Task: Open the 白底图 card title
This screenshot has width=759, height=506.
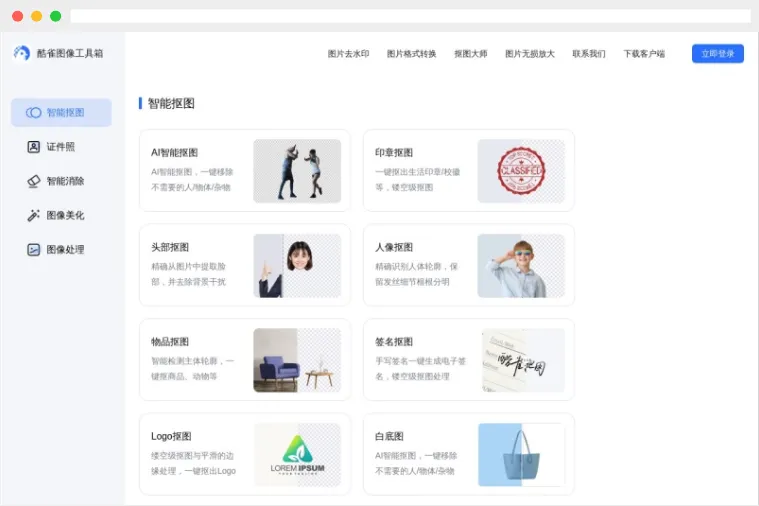Action: (x=389, y=436)
